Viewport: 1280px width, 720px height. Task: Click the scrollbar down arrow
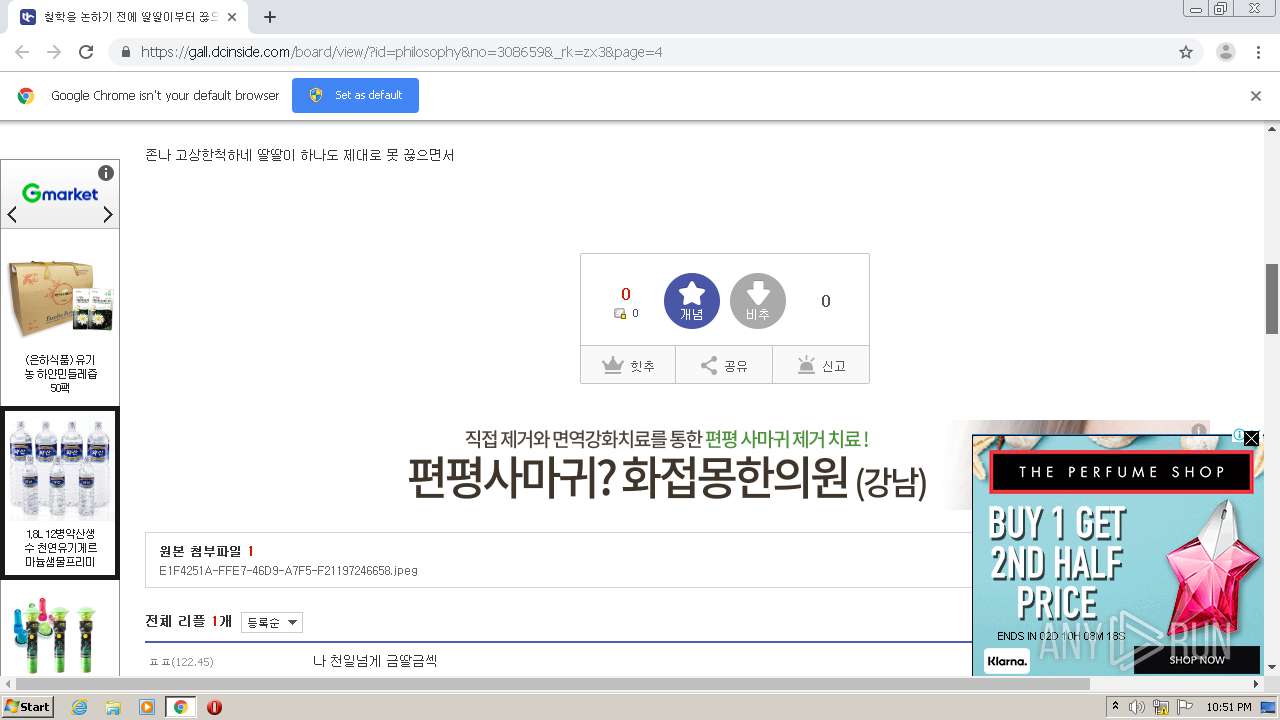point(1272,668)
